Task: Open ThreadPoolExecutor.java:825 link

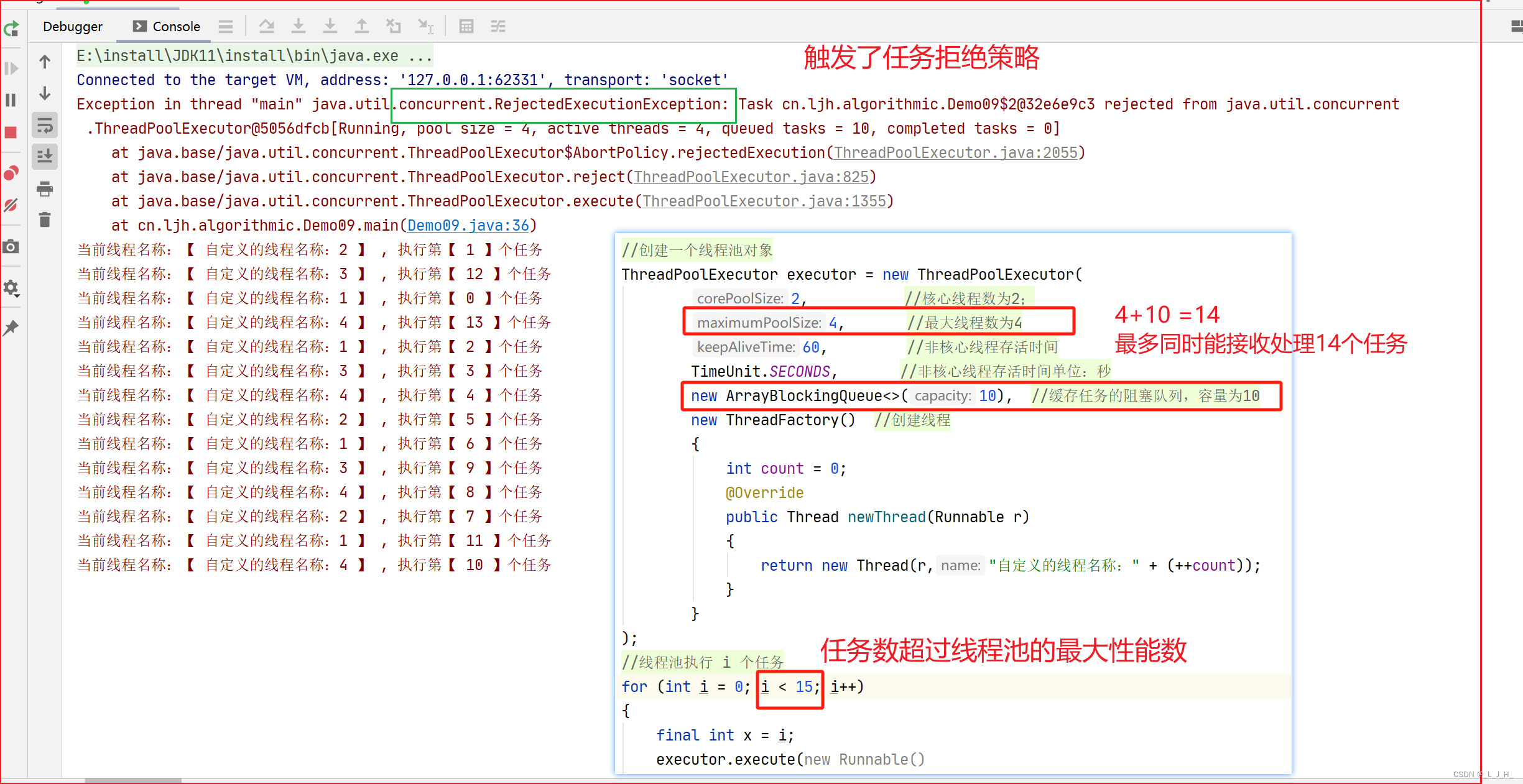Action: pyautogui.click(x=751, y=177)
